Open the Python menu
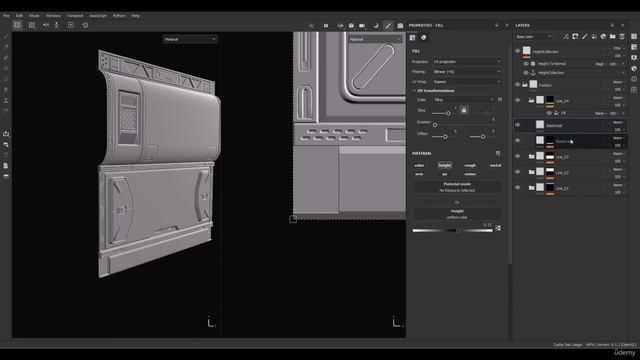This screenshot has width=640, height=360. click(119, 16)
